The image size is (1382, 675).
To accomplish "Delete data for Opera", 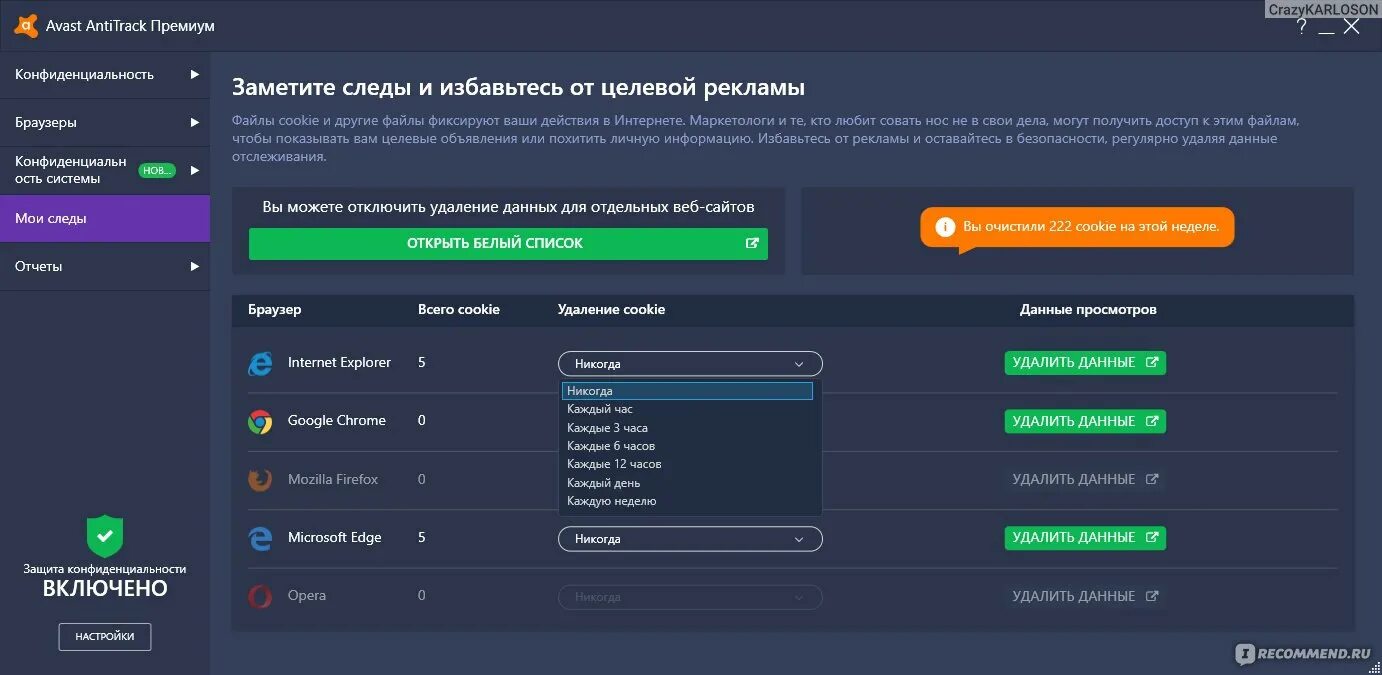I will pyautogui.click(x=1085, y=596).
